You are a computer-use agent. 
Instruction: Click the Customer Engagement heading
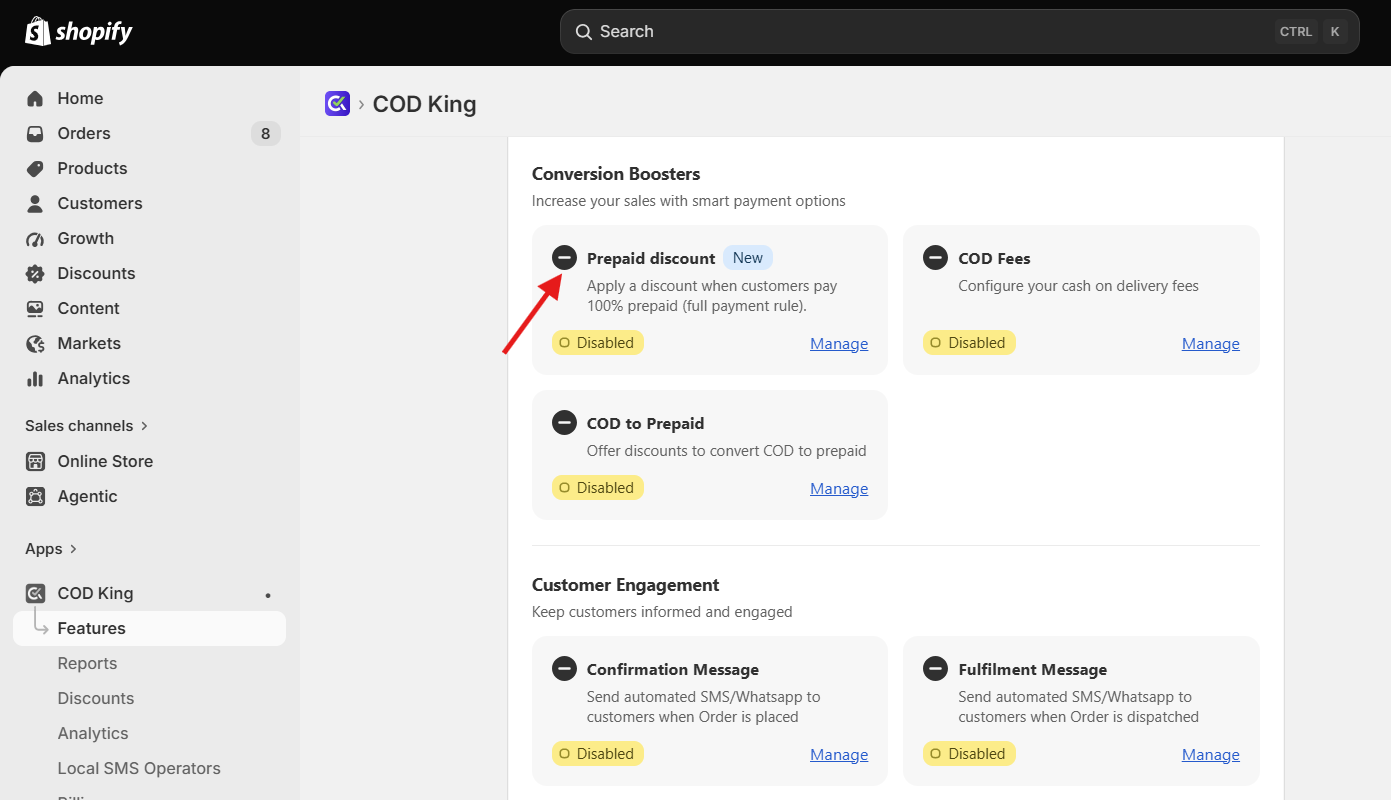pos(626,585)
